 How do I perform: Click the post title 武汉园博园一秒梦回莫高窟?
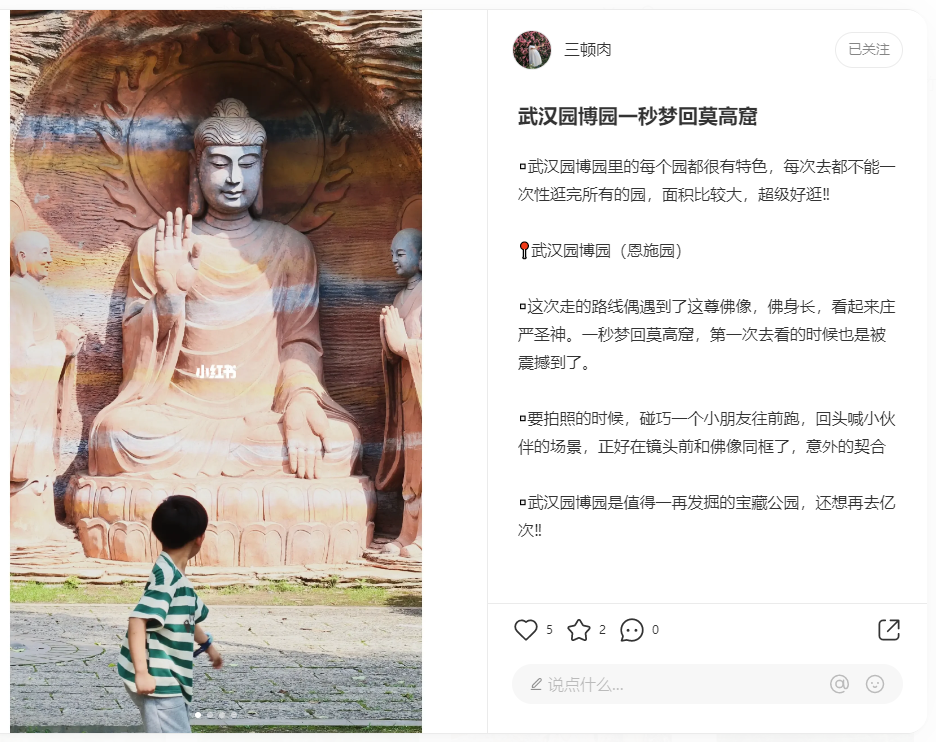pos(638,116)
